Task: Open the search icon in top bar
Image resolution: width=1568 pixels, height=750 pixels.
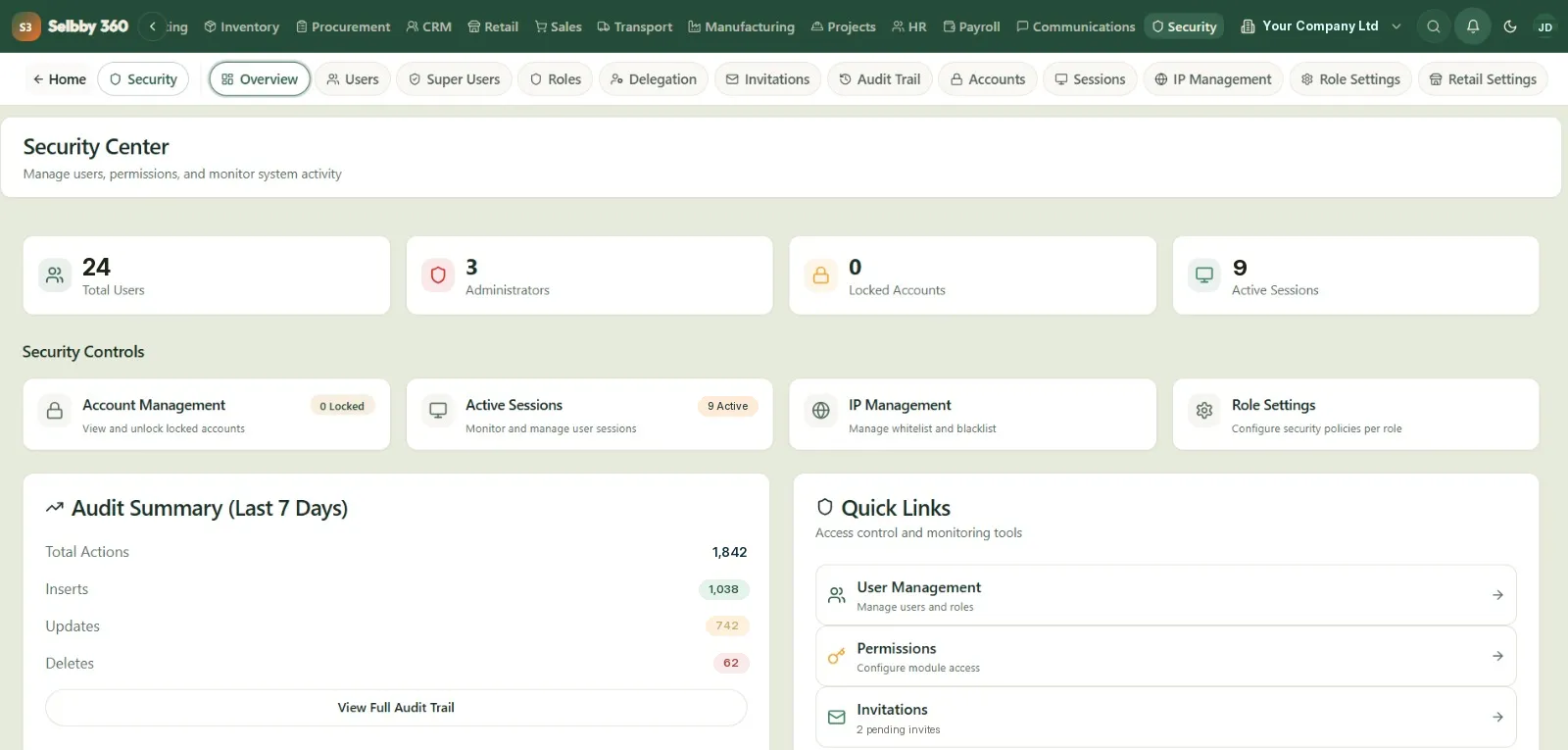Action: [x=1433, y=26]
